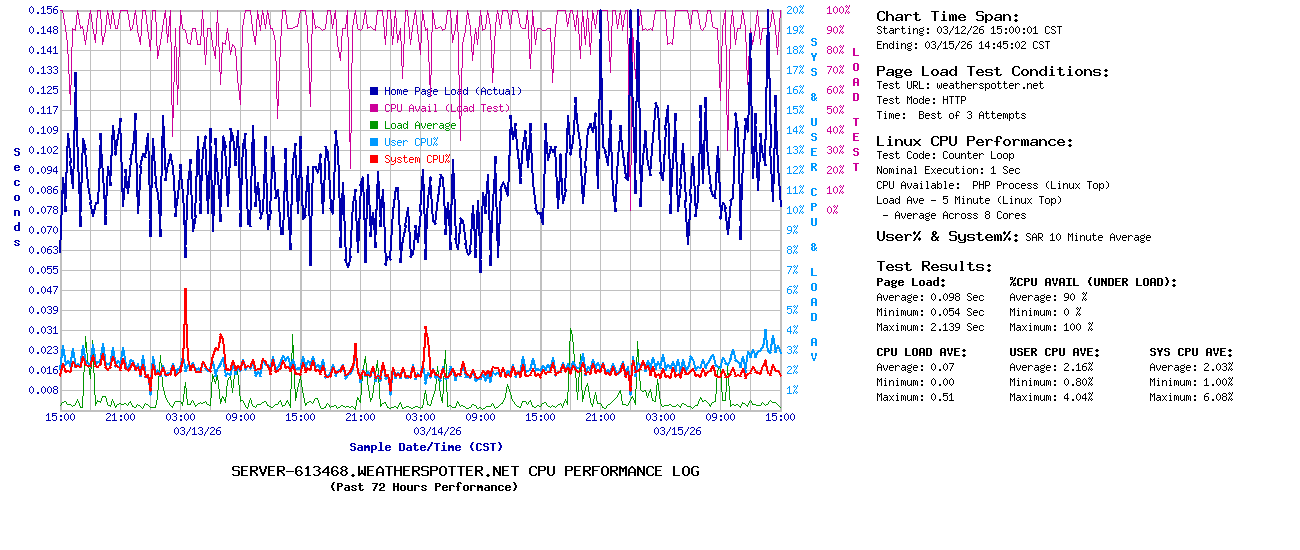1300x550 pixels.
Task: Click the '(Past 72 Hours Performance)' subtitle
Action: [424, 487]
